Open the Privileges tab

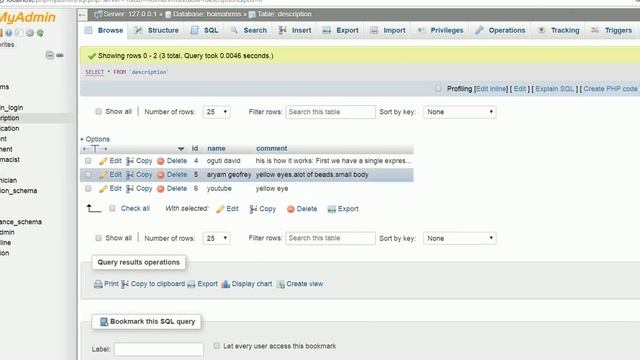440,30
